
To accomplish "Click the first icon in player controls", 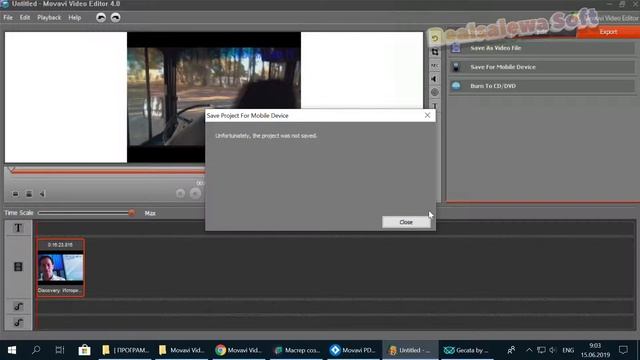I will coord(16,194).
